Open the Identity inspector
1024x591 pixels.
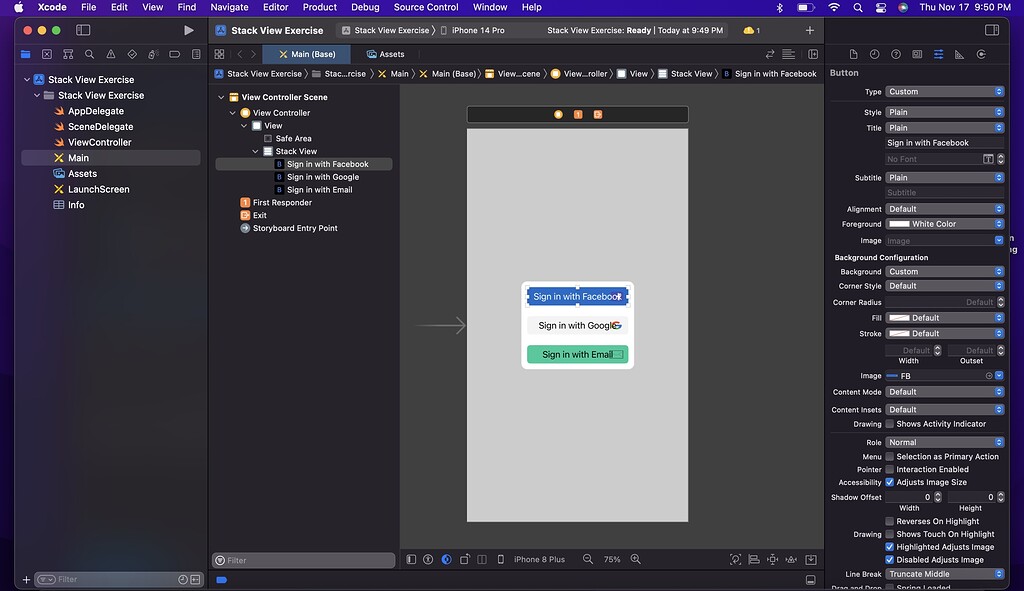[x=917, y=54]
